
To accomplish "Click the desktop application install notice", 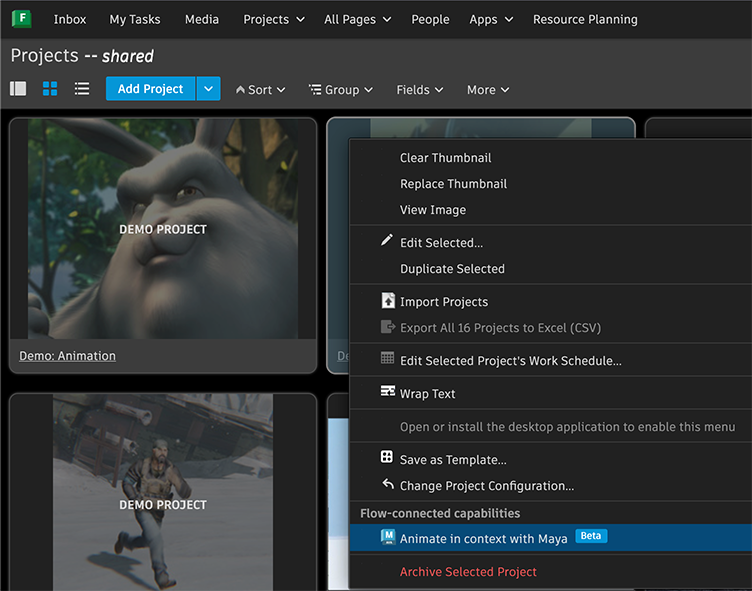I will [x=567, y=427].
